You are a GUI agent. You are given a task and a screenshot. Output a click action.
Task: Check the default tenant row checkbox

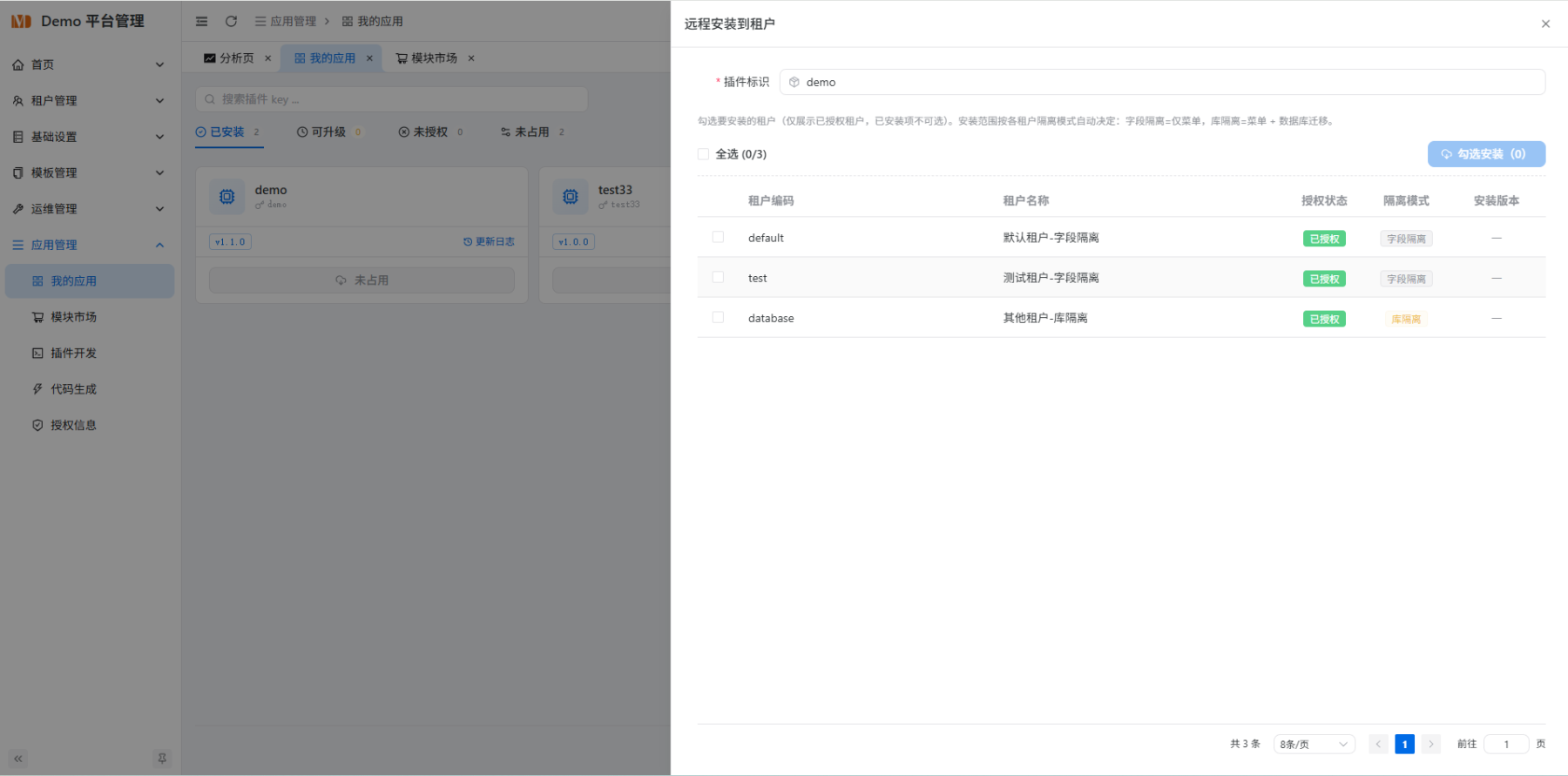[x=718, y=237]
